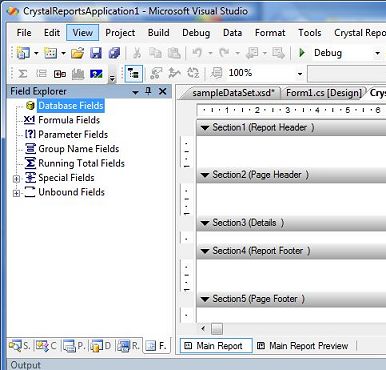The width and height of the screenshot is (386, 370).
Task: Click the New Project toolbar icon
Action: click(24, 53)
